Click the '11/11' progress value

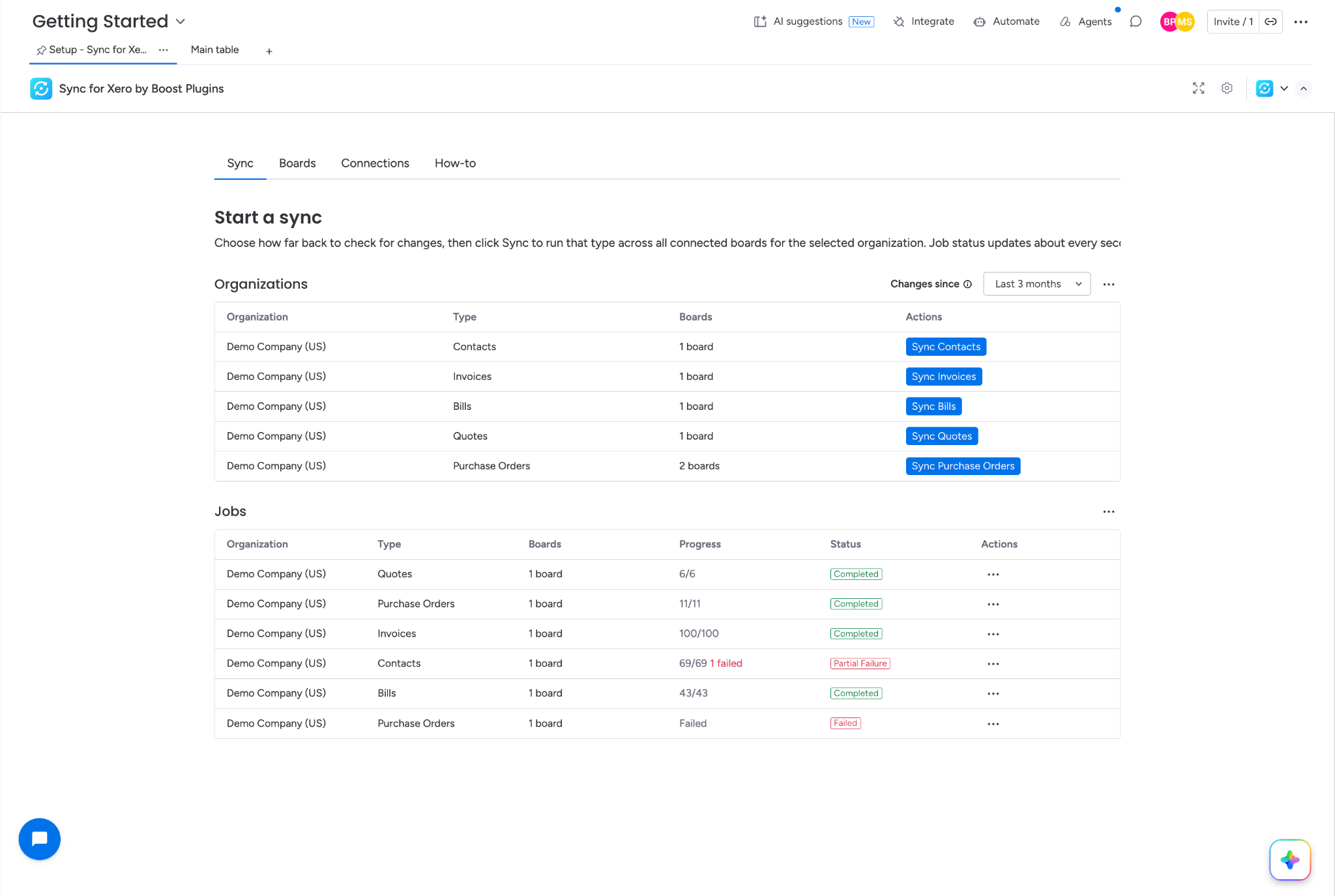point(690,604)
